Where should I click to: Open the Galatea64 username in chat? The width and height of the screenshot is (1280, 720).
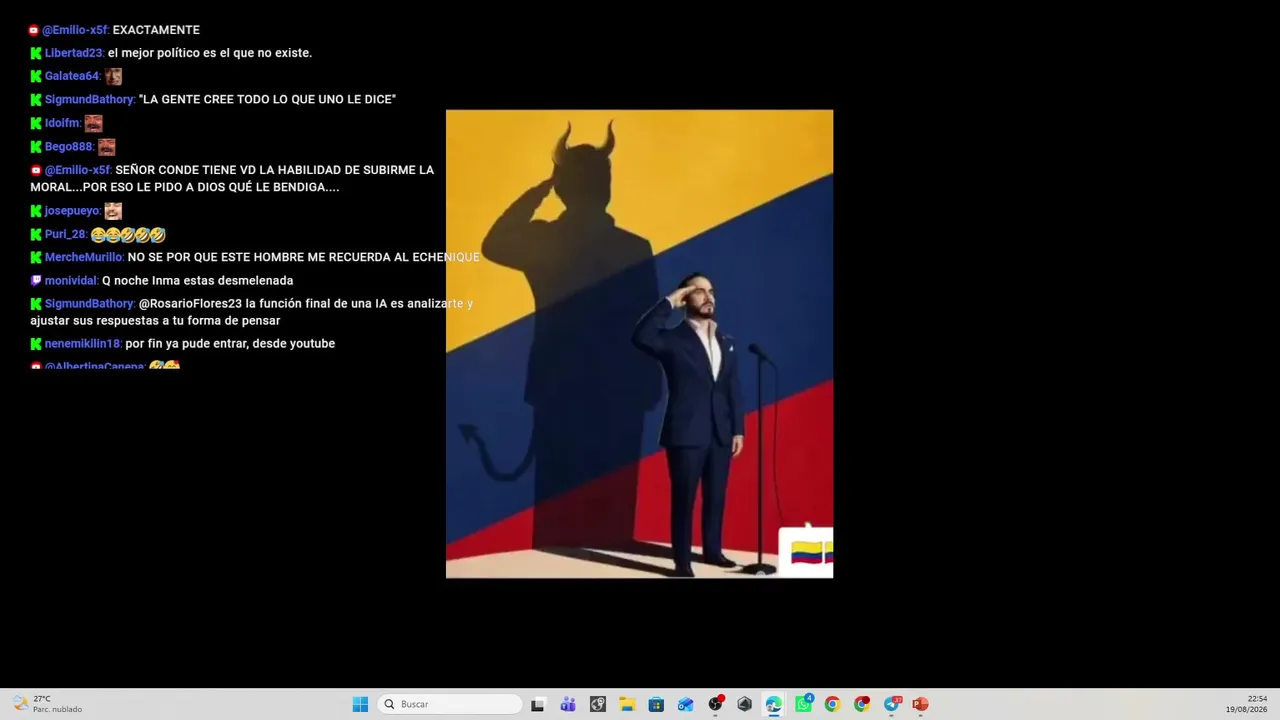coord(72,76)
